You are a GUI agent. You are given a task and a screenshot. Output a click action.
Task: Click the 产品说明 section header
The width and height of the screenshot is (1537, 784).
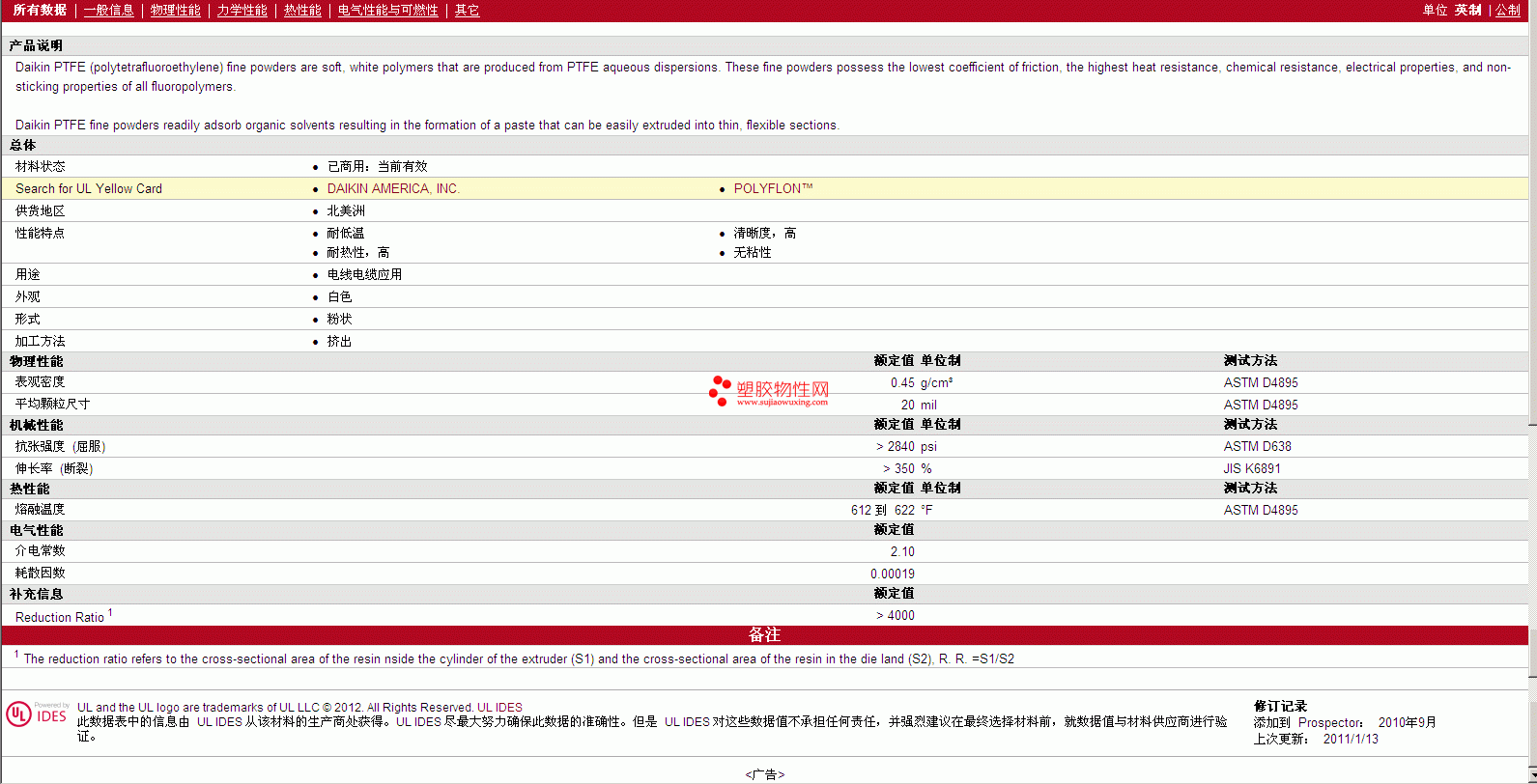click(x=36, y=45)
